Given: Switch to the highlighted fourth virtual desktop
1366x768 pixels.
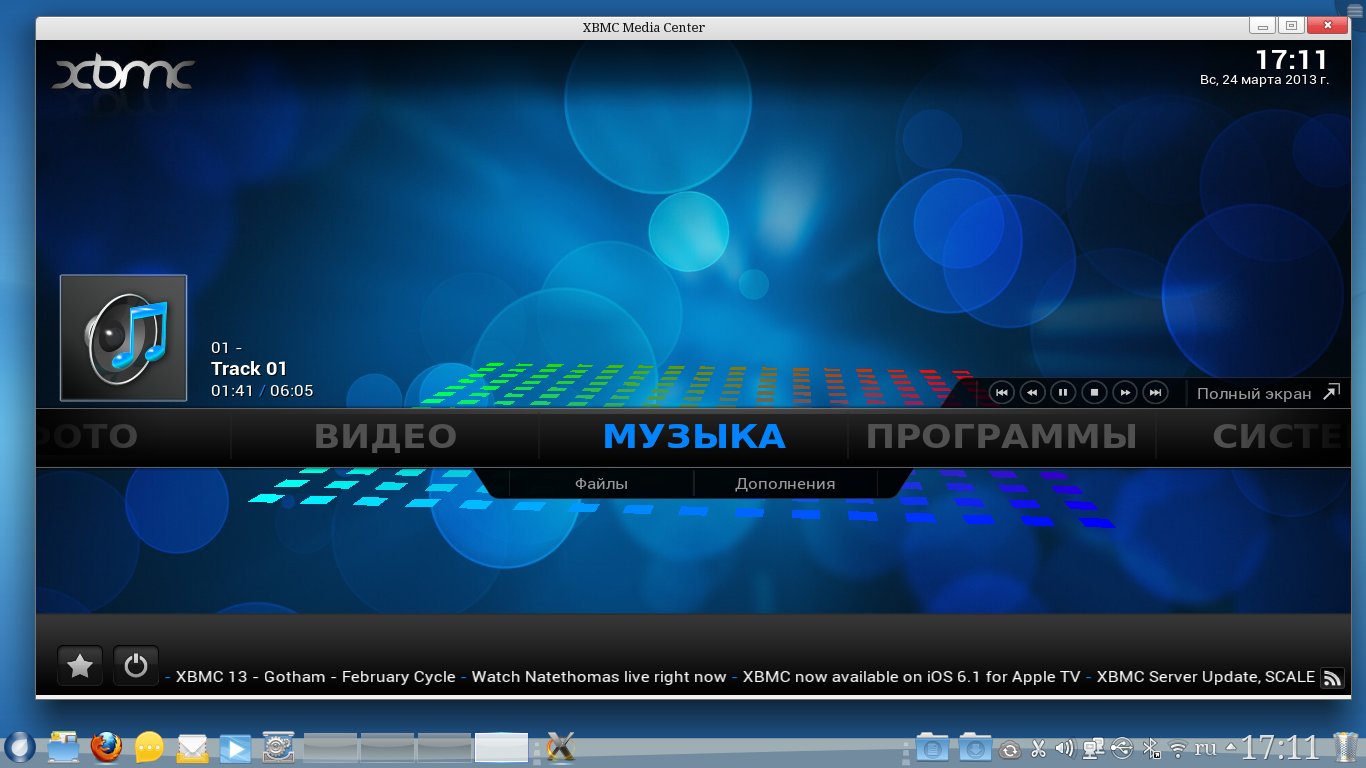Looking at the screenshot, I should [501, 748].
